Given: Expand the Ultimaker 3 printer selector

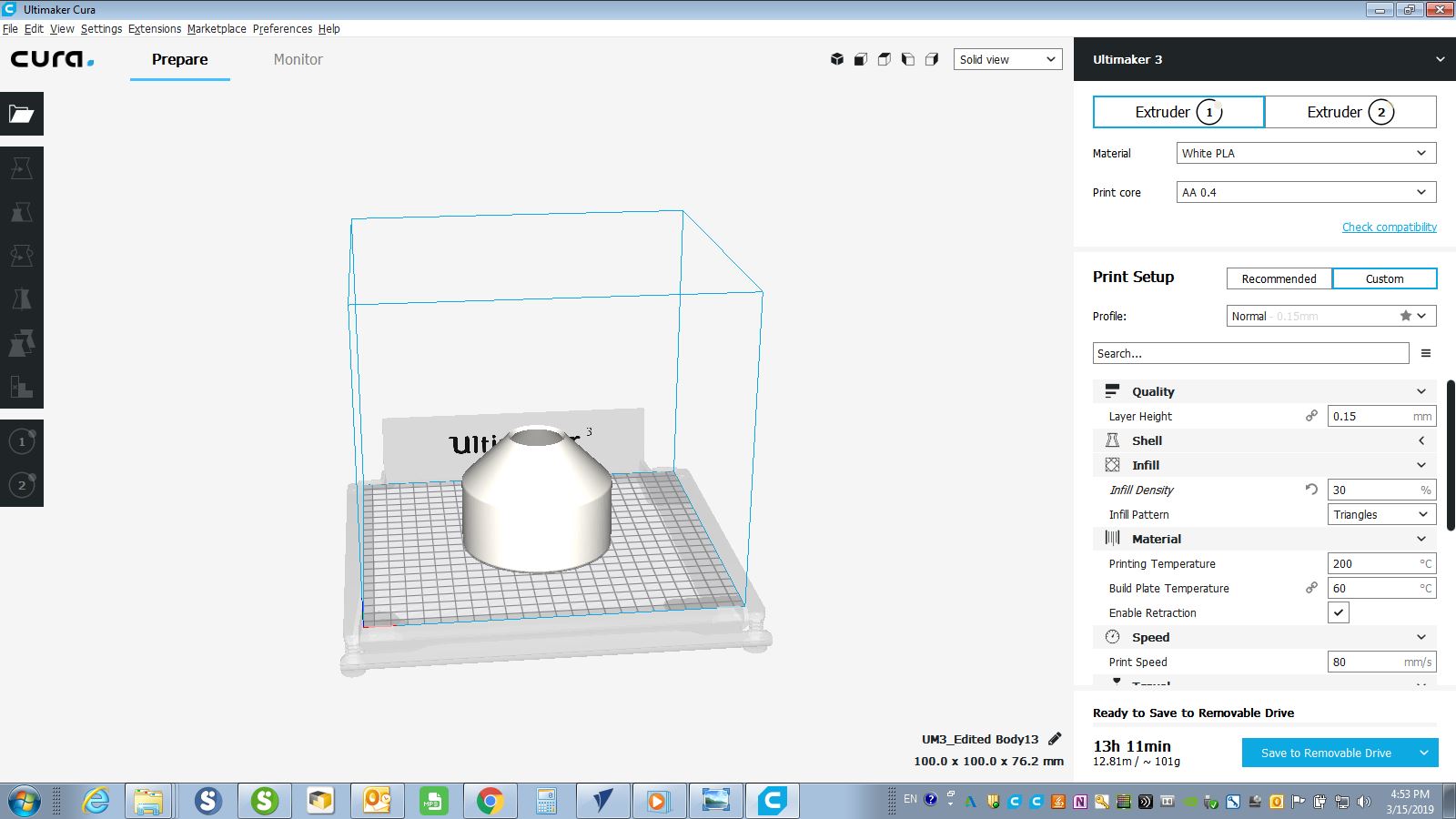Looking at the screenshot, I should [1265, 59].
